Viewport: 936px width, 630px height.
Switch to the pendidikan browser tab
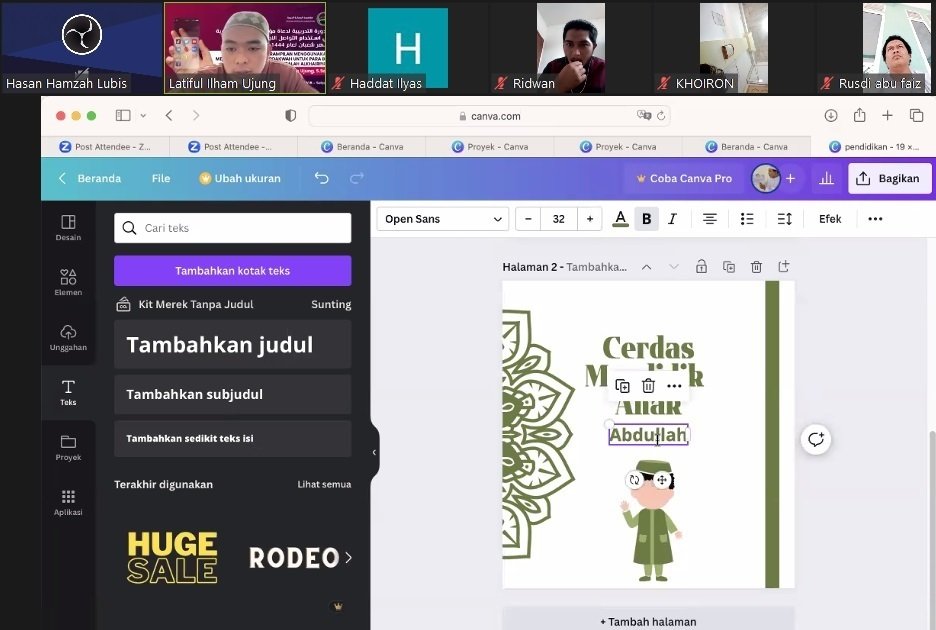877,146
